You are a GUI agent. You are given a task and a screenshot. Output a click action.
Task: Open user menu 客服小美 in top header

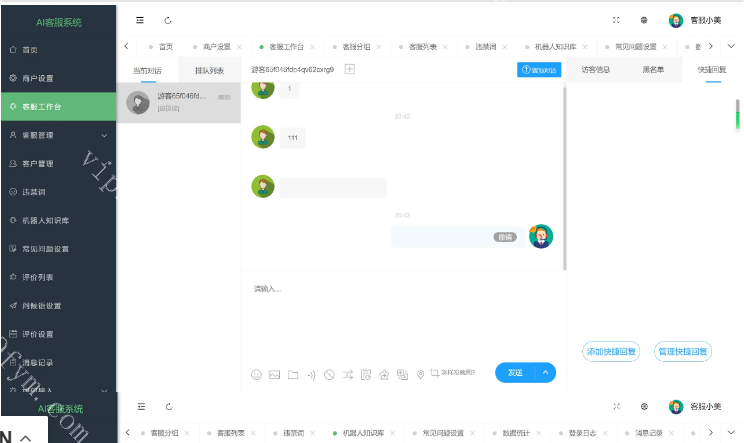pyautogui.click(x=695, y=20)
